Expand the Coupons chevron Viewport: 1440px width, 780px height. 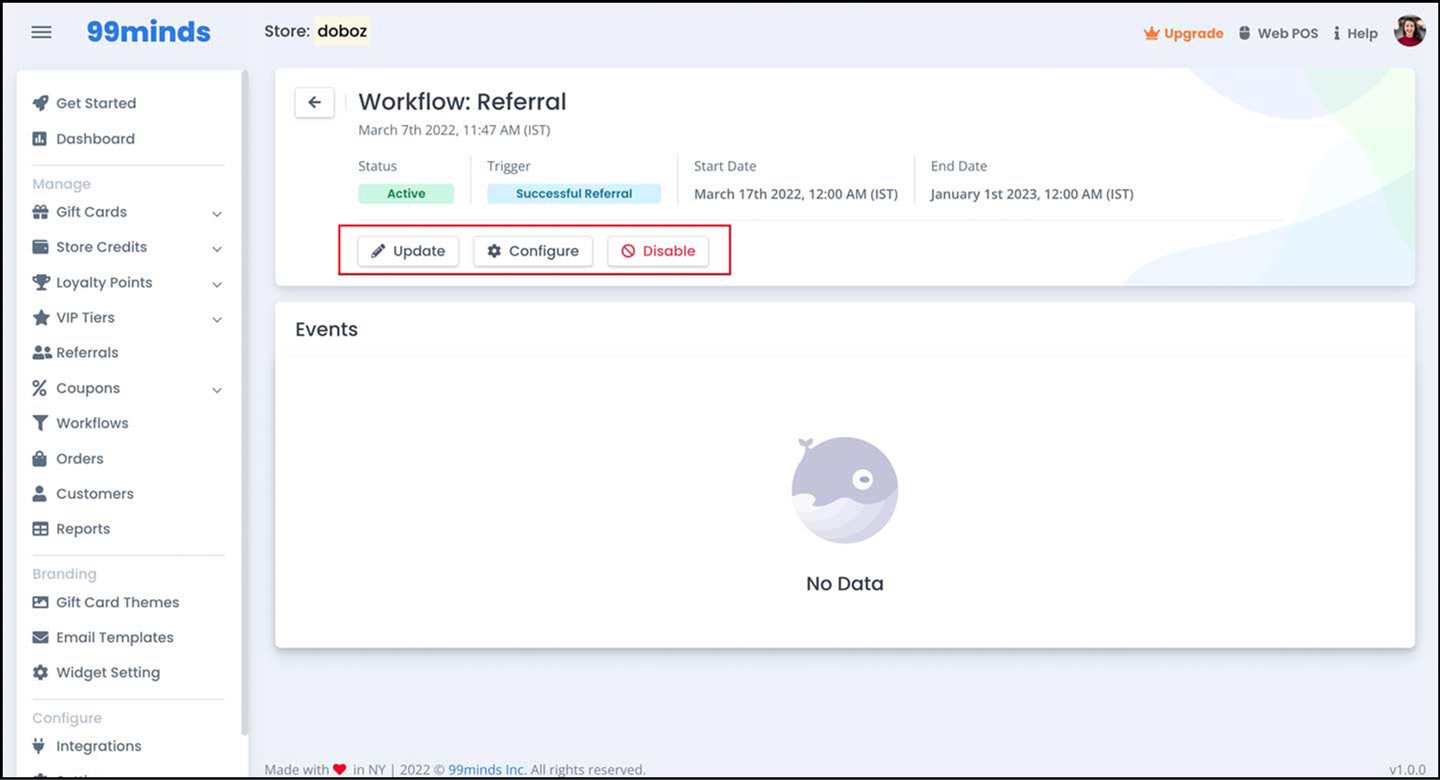[x=217, y=389]
